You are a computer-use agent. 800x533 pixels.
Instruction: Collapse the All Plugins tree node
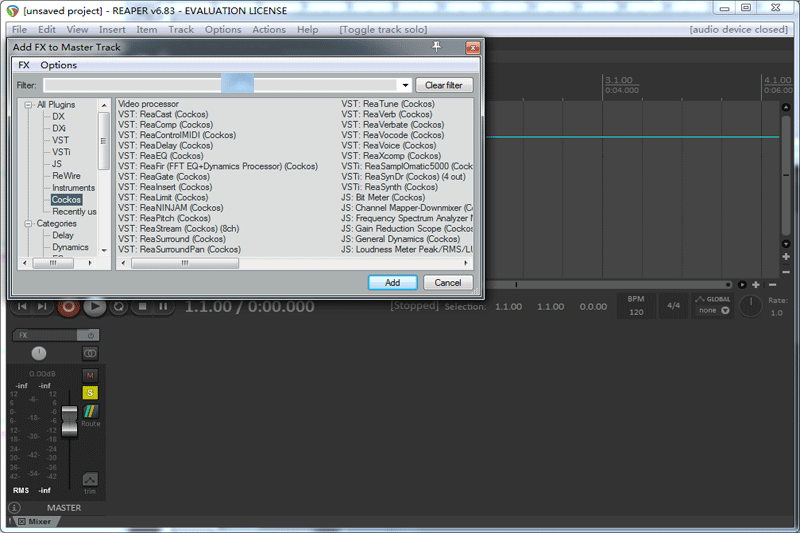pos(29,104)
